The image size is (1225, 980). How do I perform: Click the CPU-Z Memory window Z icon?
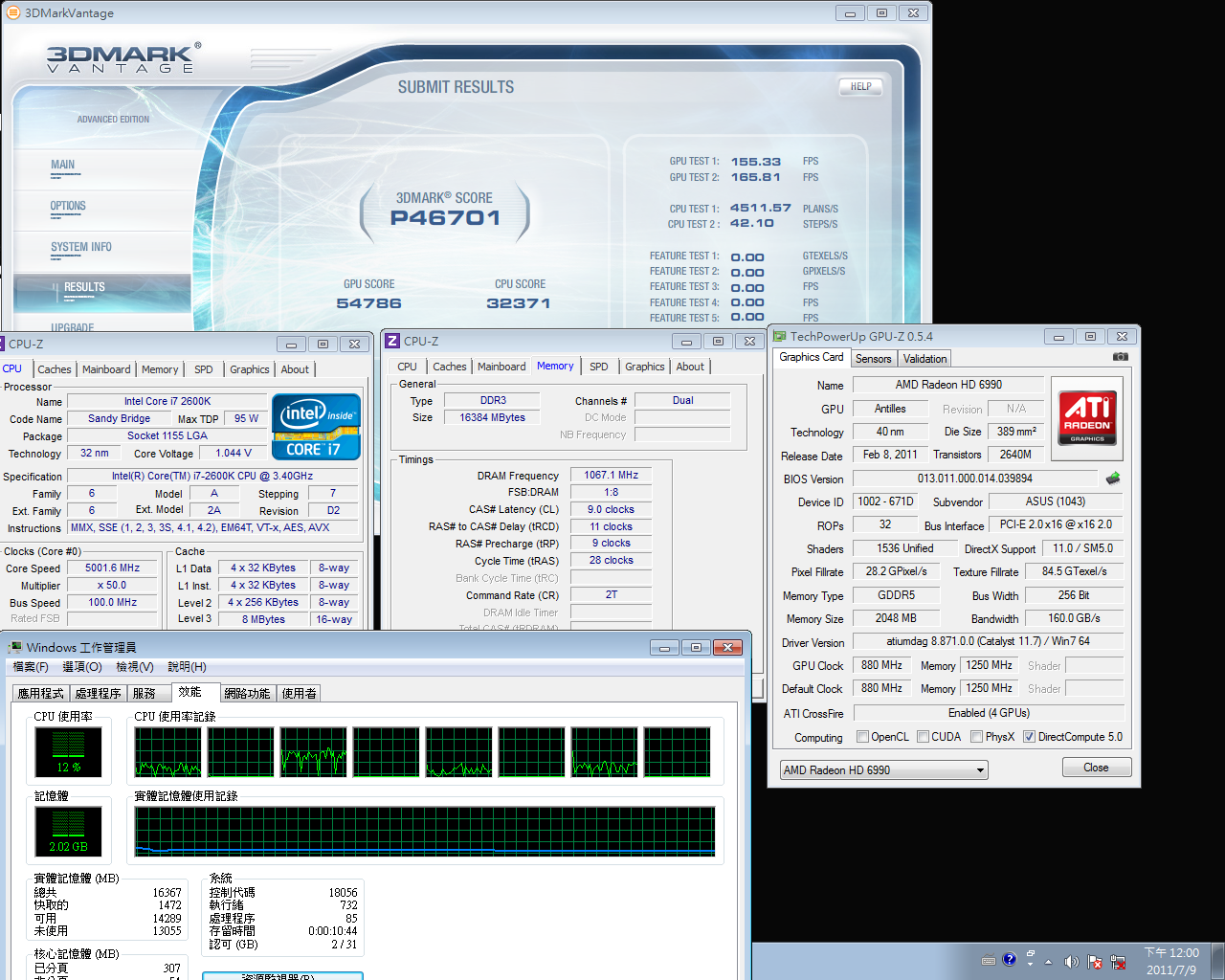pos(392,341)
